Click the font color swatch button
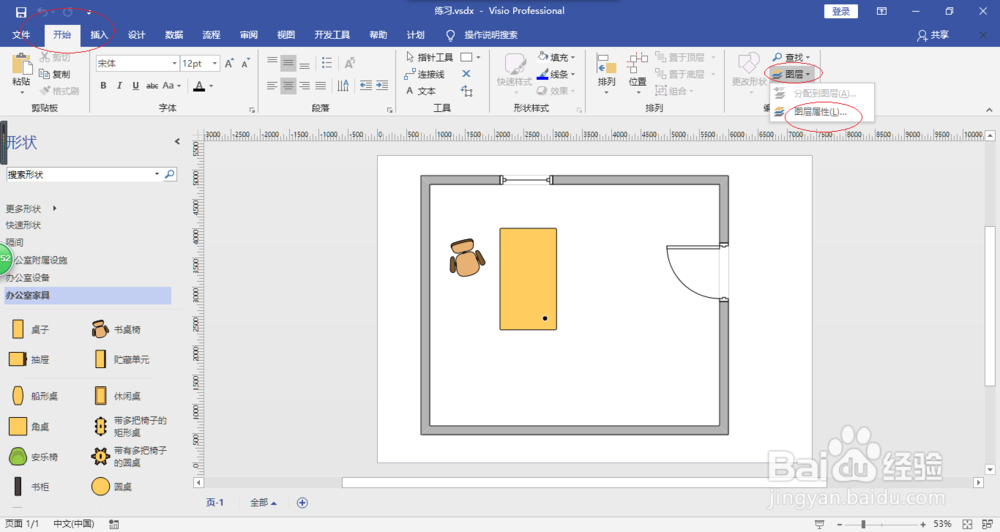1000x532 pixels. tap(199, 85)
